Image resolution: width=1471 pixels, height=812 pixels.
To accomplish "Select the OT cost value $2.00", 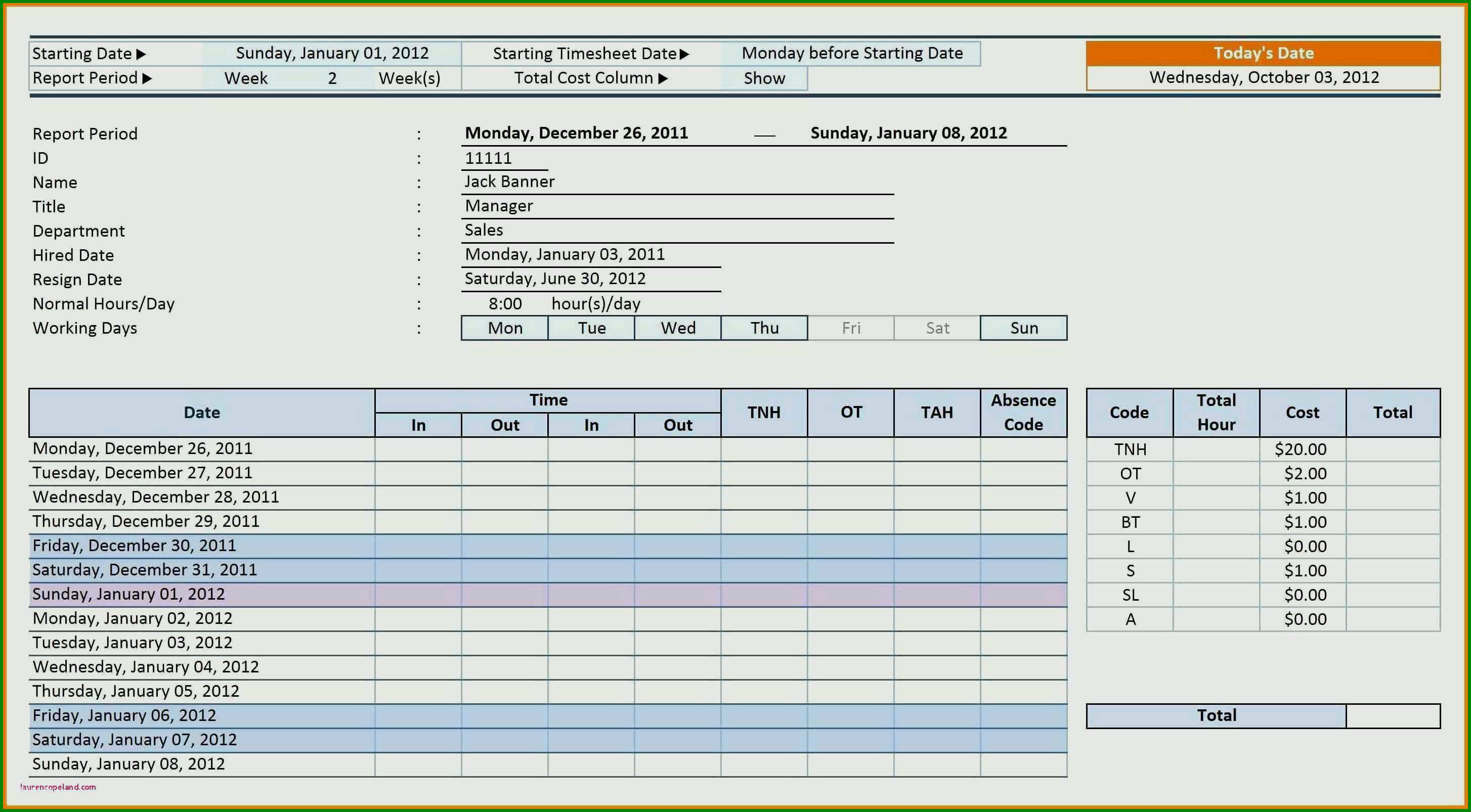I will 1303,474.
